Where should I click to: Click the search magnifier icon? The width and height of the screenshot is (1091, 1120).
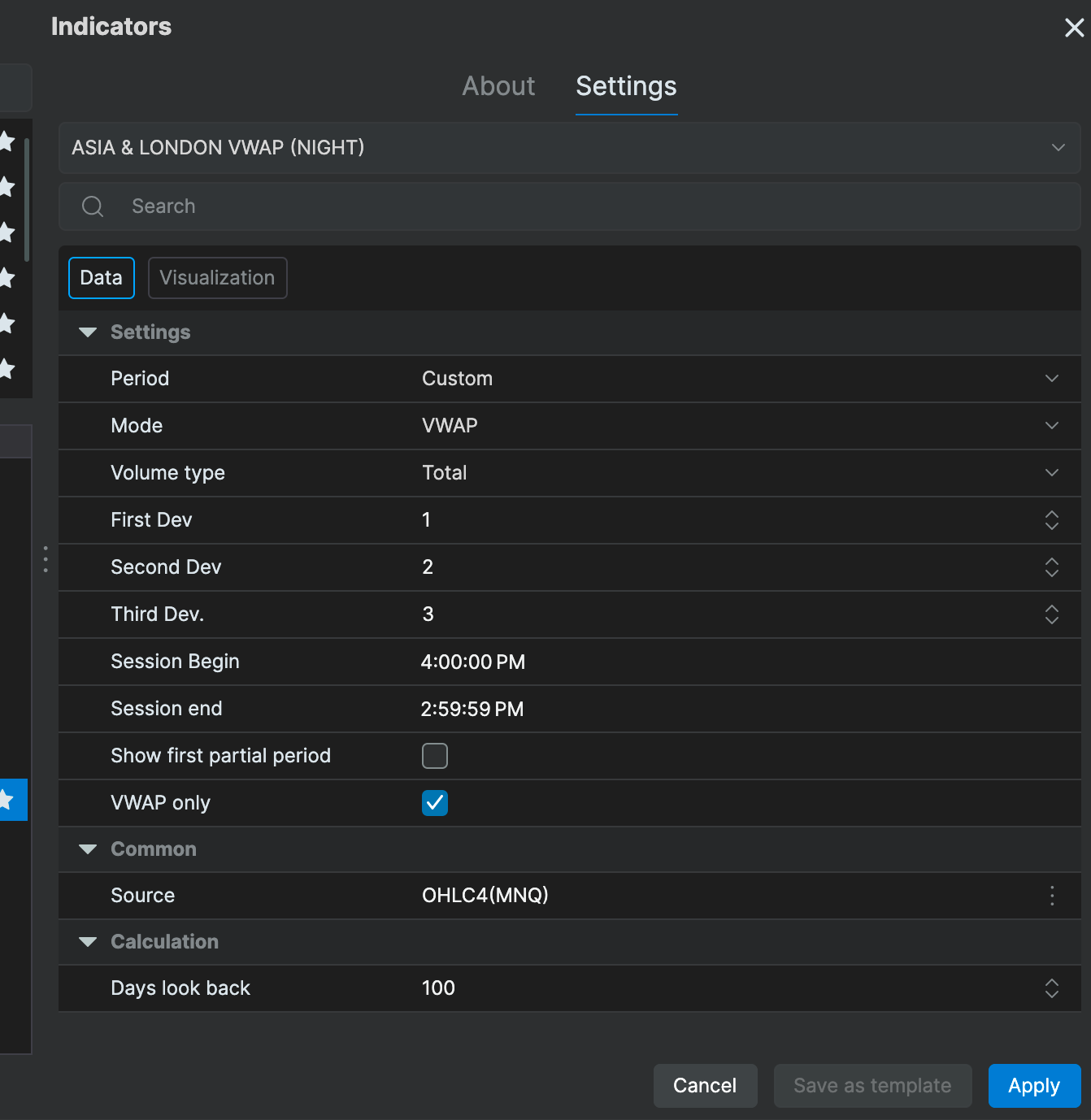(93, 206)
